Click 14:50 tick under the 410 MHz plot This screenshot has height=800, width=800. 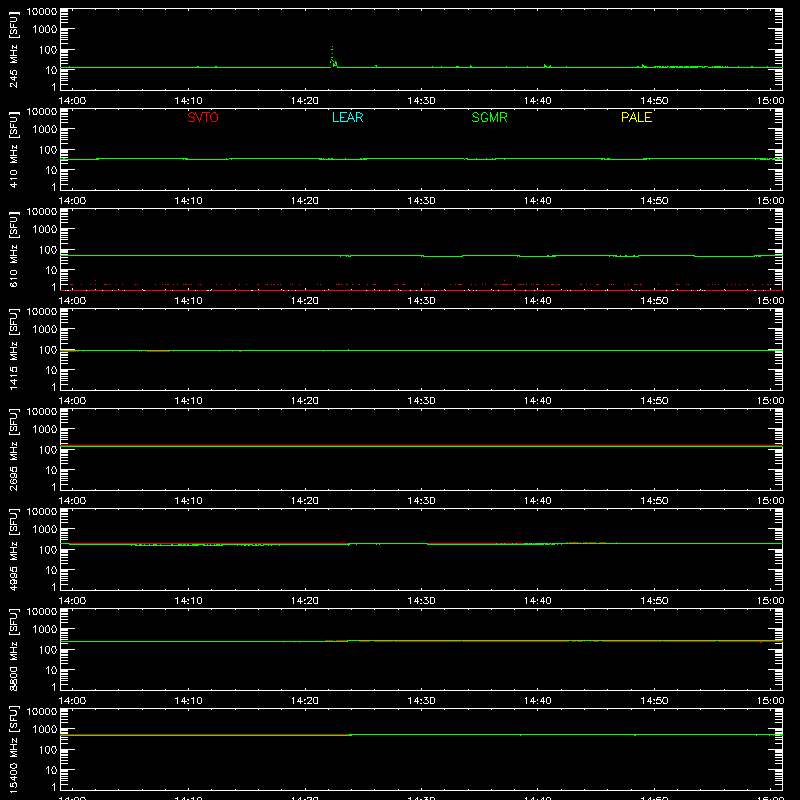(654, 201)
